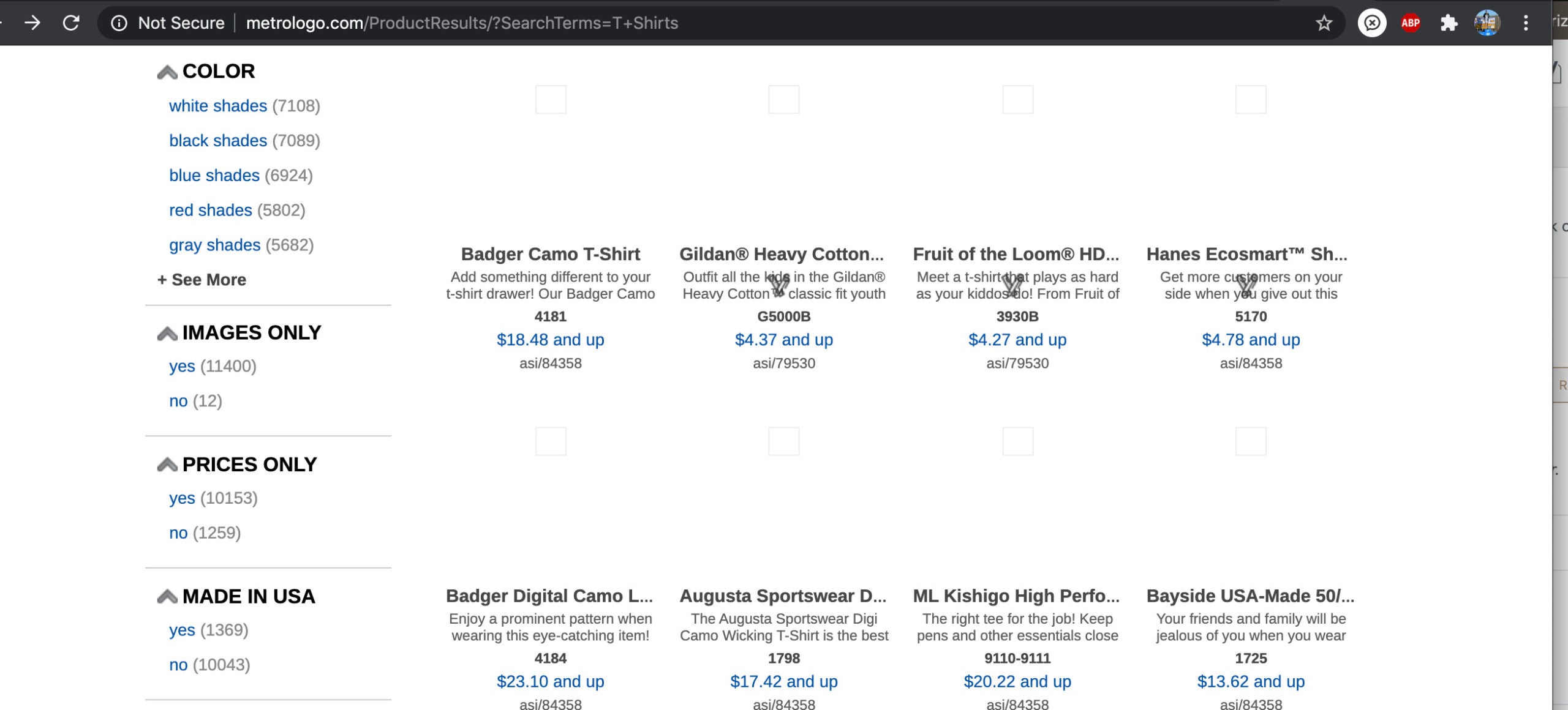This screenshot has height=710, width=1568.
Task: Select yes under MADE IN USA
Action: (x=182, y=630)
